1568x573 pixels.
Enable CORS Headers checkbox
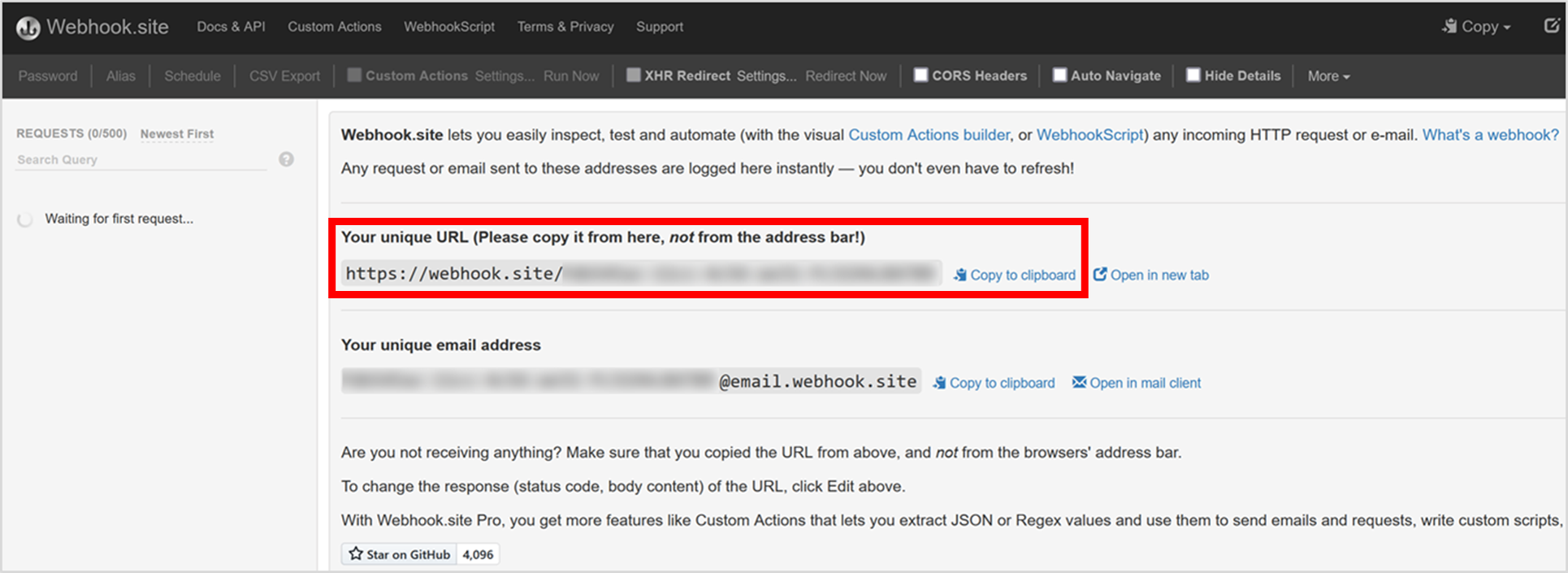point(921,75)
